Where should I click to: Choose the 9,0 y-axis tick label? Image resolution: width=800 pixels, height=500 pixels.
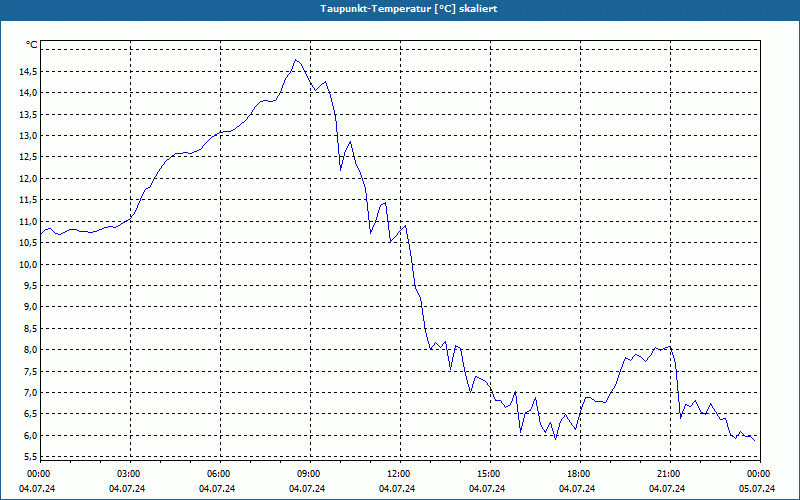click(x=30, y=307)
